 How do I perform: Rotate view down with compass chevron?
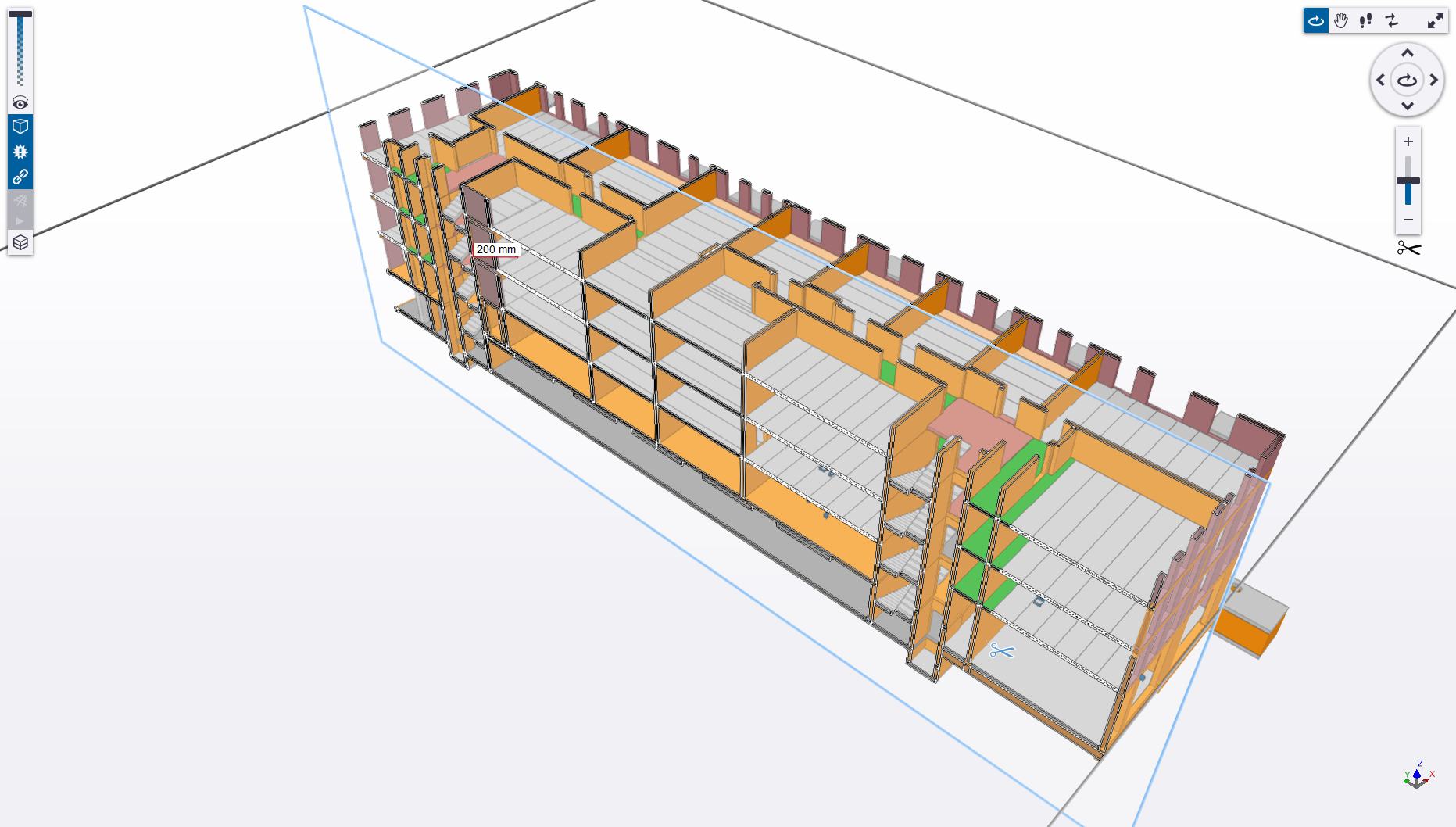pyautogui.click(x=1407, y=106)
